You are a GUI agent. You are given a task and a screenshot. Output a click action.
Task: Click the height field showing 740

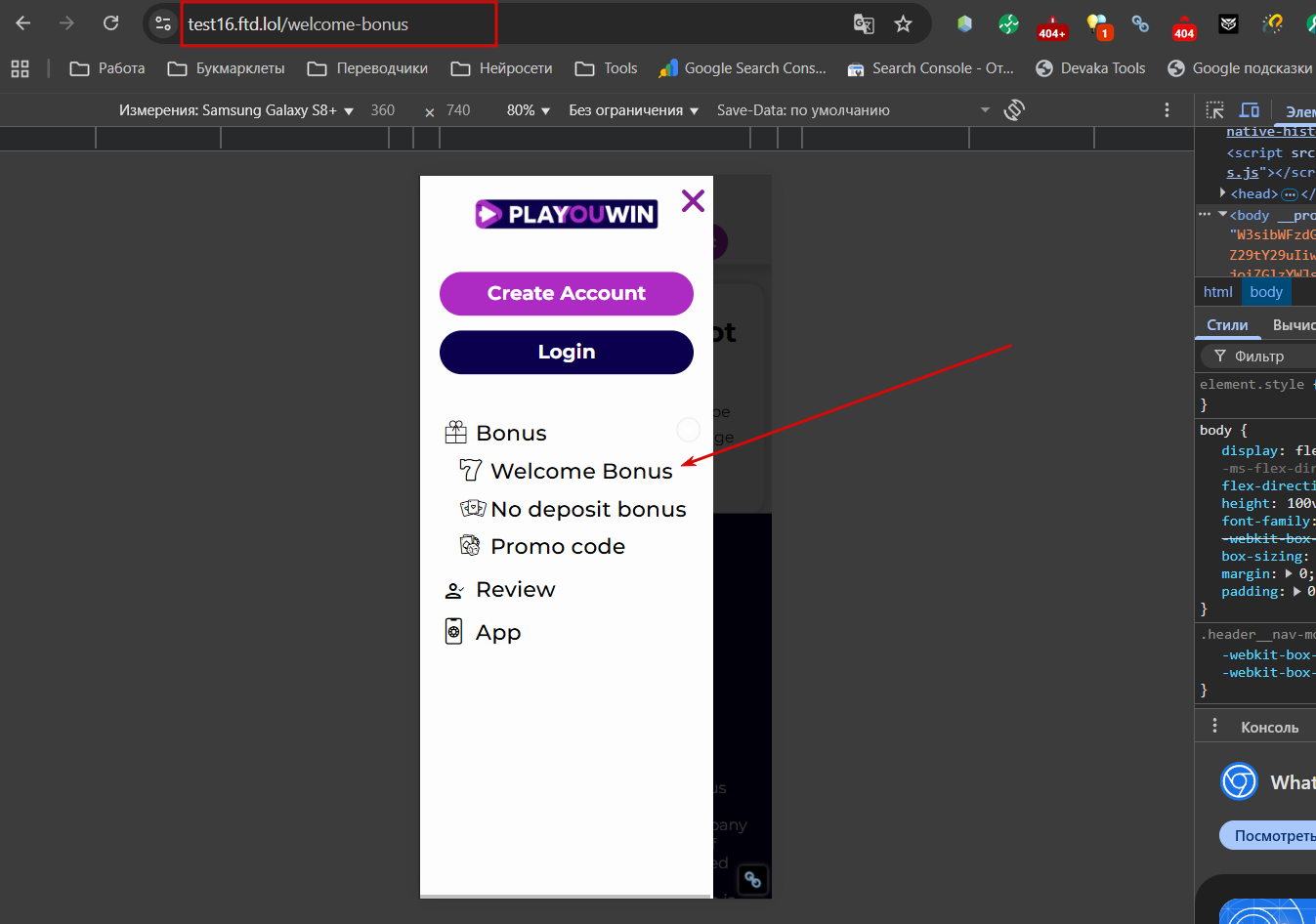(458, 110)
